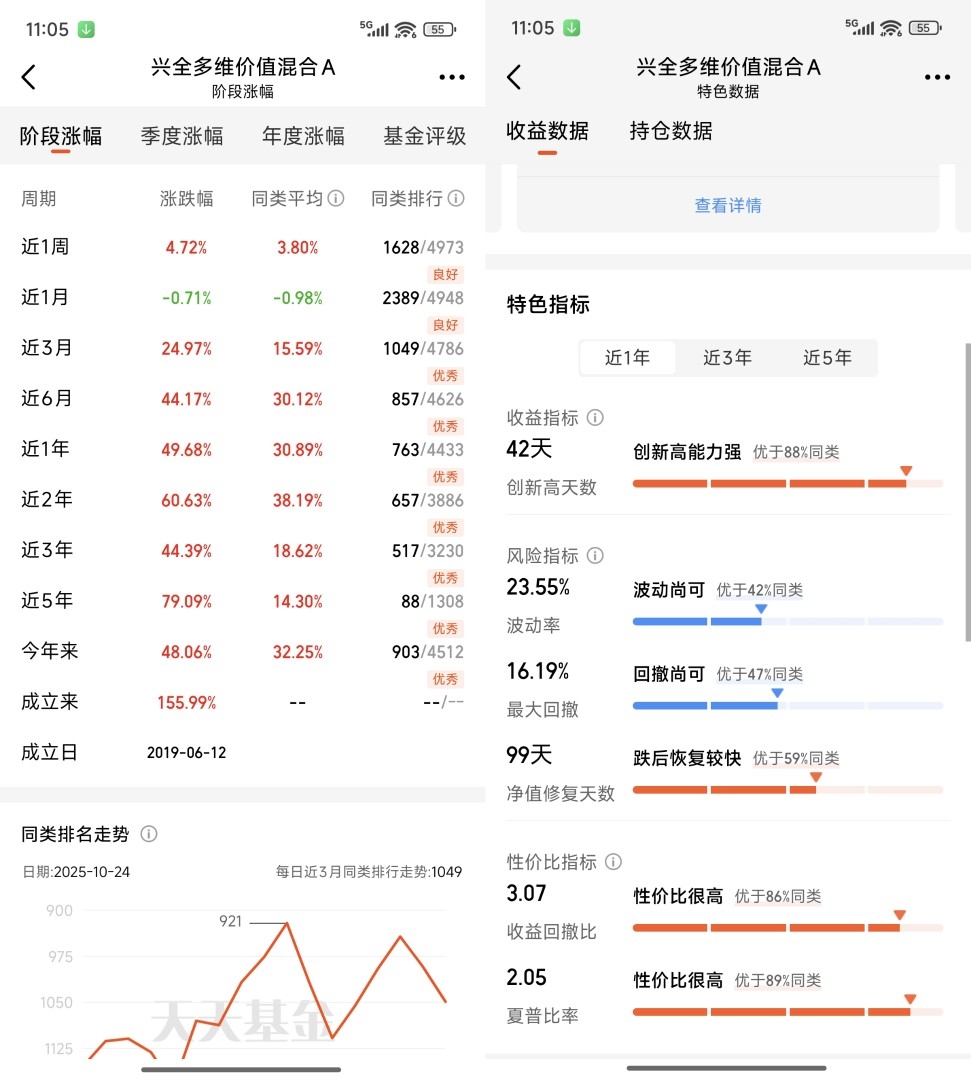Viewport: 971px width, 1080px height.
Task: Tap 近1周 rank 1628/4973
Action: [x=423, y=247]
